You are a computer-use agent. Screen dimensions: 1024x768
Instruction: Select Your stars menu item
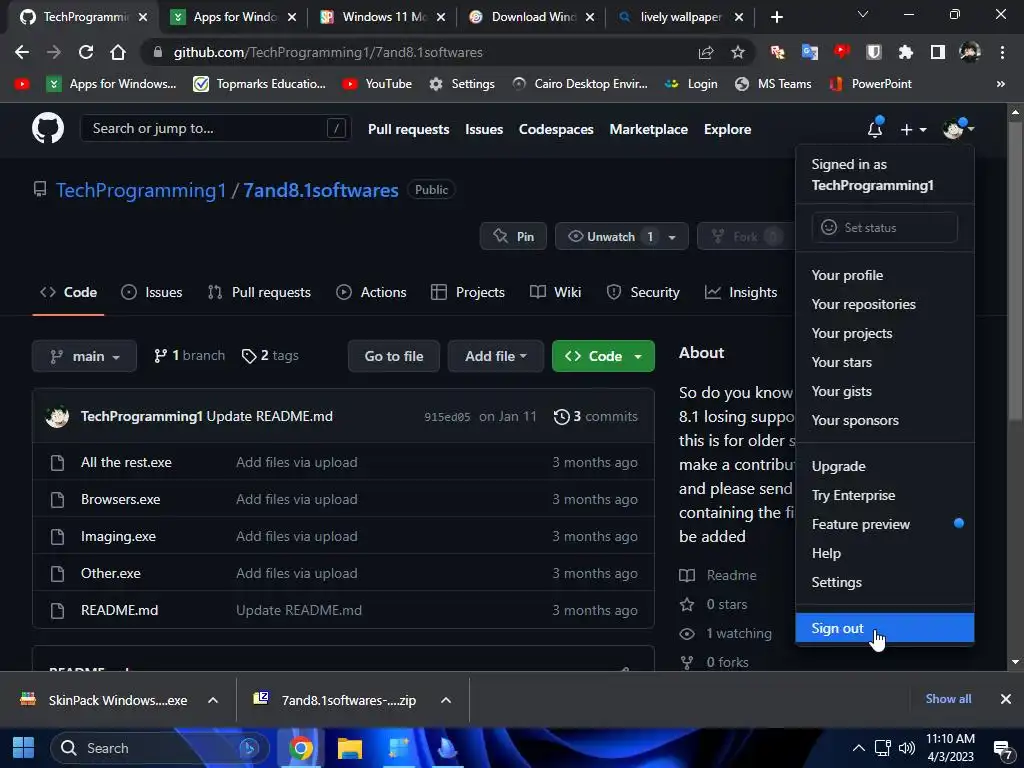pos(885,362)
